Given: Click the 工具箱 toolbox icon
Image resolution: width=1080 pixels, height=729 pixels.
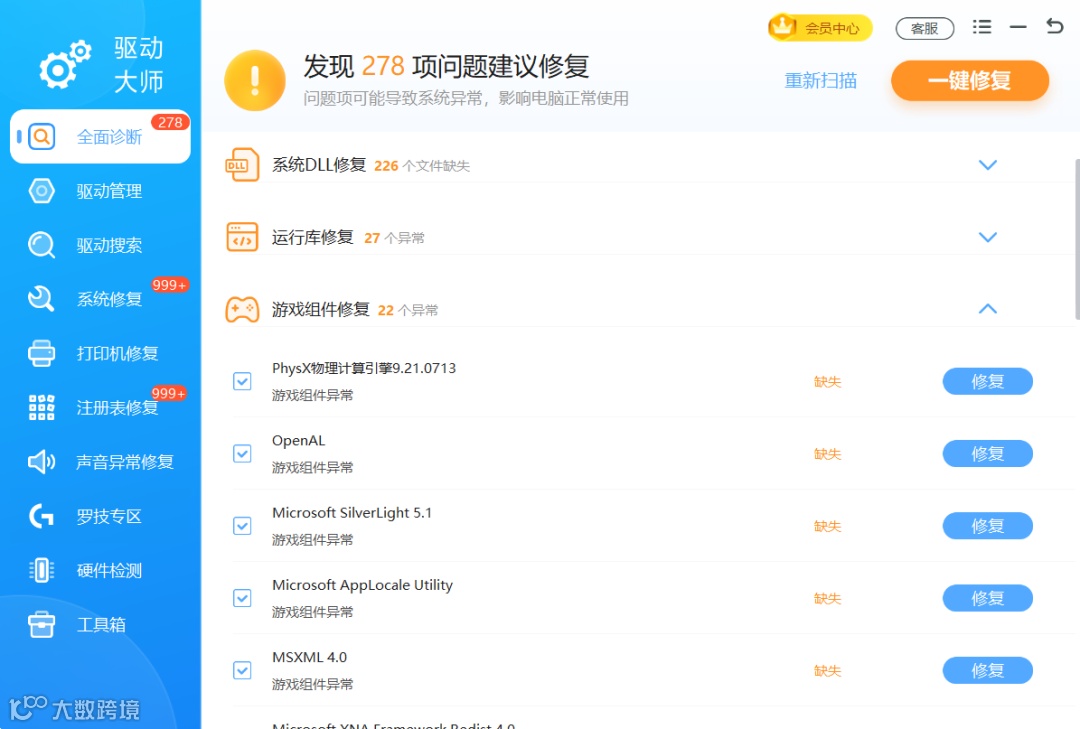Looking at the screenshot, I should coord(41,625).
